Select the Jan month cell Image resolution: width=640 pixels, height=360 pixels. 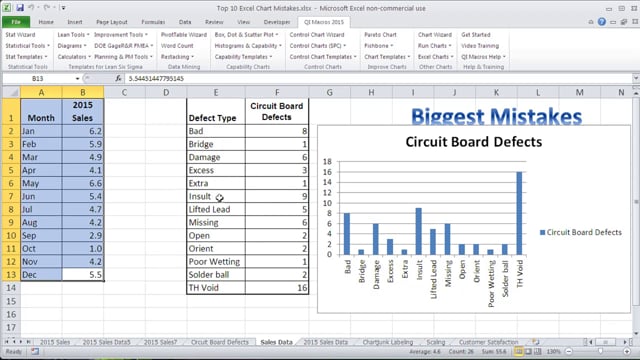click(41, 131)
